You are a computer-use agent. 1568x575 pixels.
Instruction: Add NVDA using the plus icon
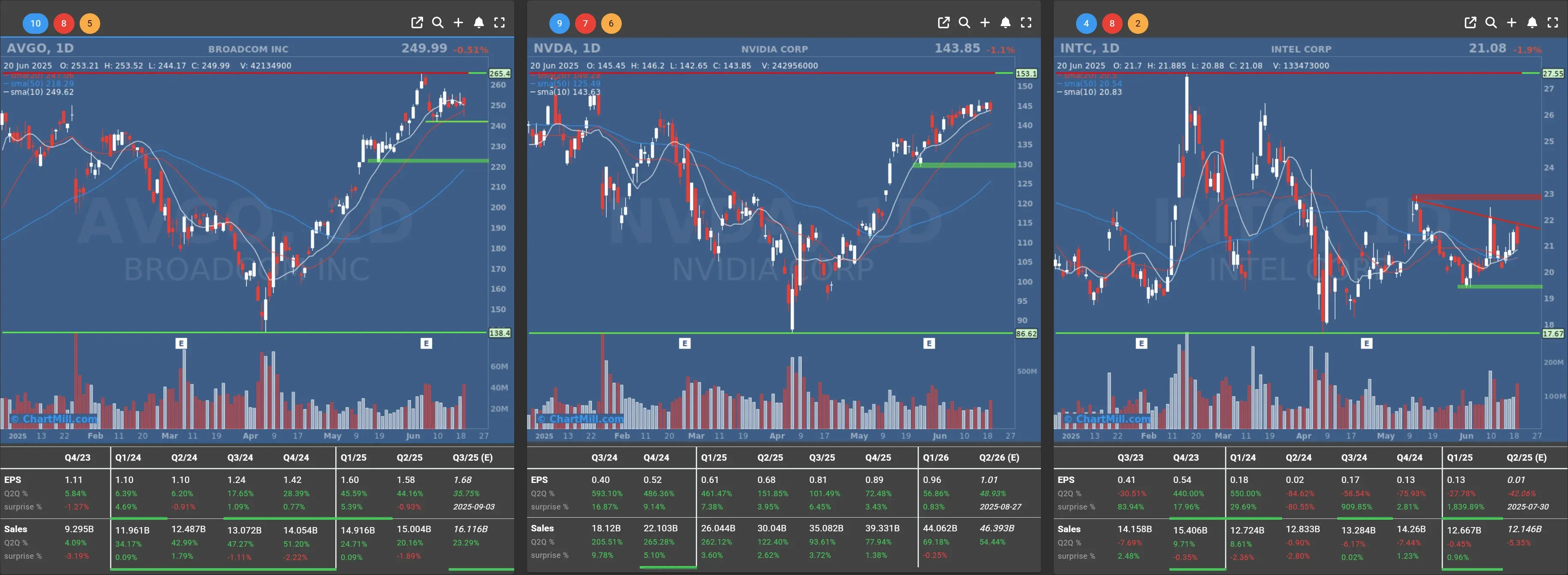985,23
